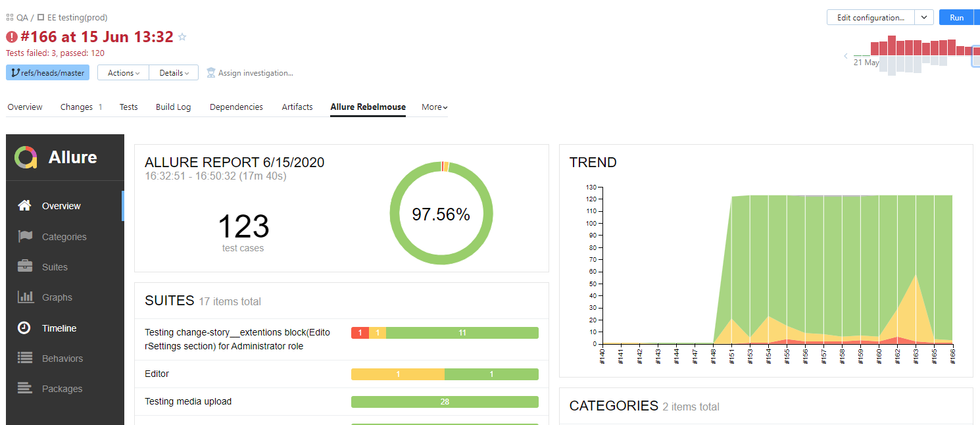Image resolution: width=980 pixels, height=425 pixels.
Task: Click the blue Run button
Action: pyautogui.click(x=958, y=18)
